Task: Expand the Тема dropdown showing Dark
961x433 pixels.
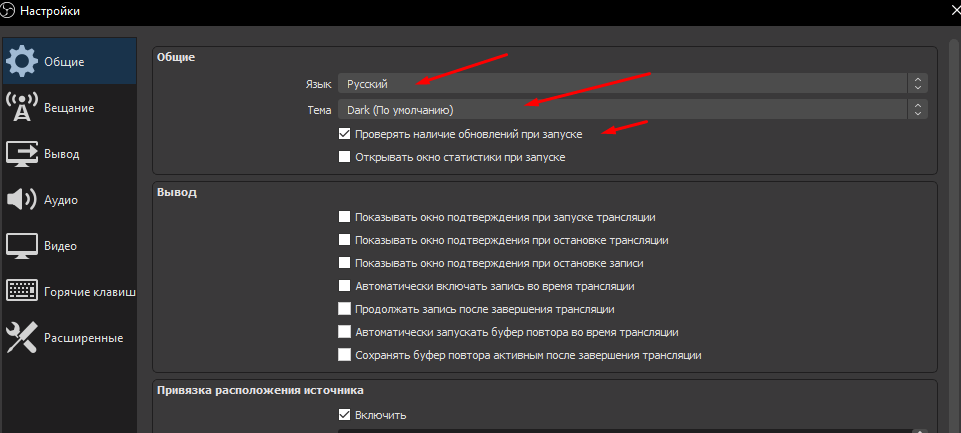Action: [x=632, y=109]
